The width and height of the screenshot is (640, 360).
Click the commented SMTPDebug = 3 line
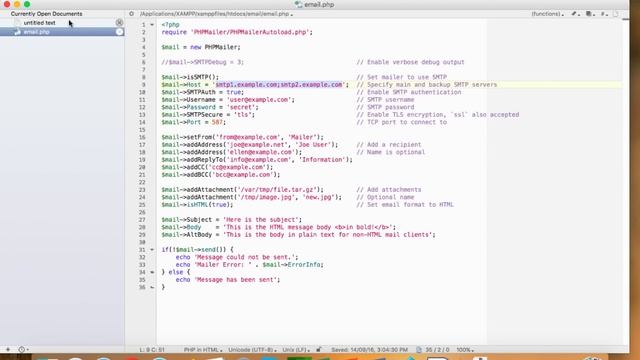[202, 62]
